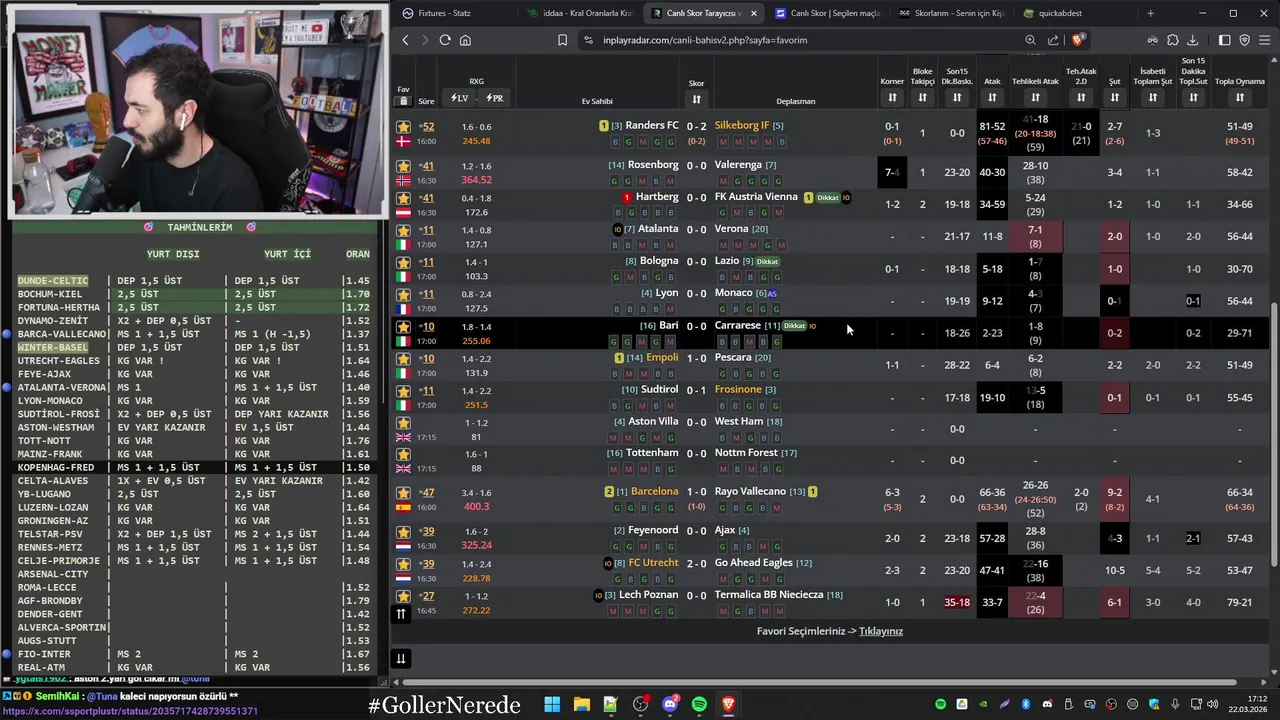
Task: Open the Barcelona team link
Action: tap(654, 492)
